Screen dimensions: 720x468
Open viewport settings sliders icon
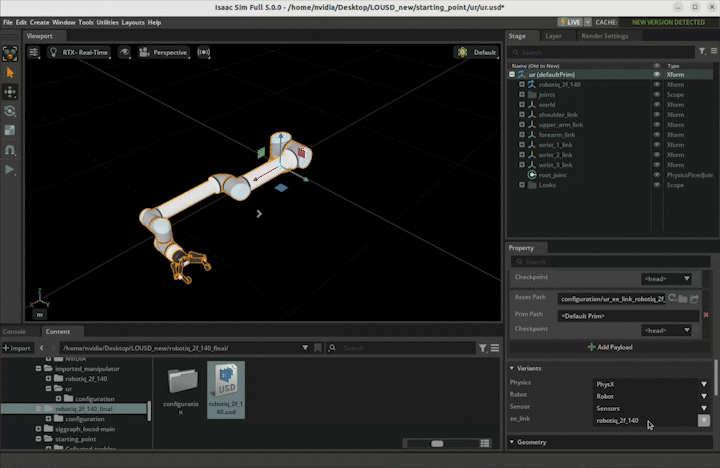pyautogui.click(x=34, y=52)
